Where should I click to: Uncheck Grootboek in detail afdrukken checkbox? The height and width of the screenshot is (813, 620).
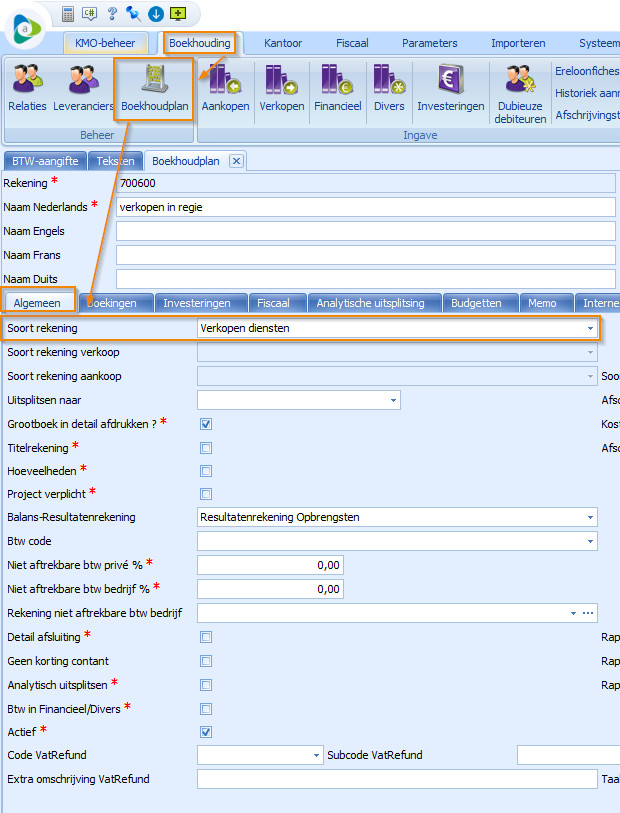[x=206, y=424]
